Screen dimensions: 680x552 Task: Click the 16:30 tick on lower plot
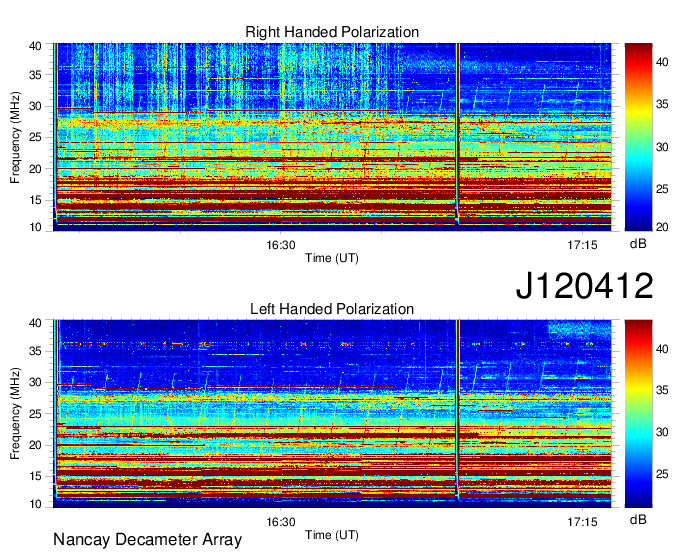point(281,522)
